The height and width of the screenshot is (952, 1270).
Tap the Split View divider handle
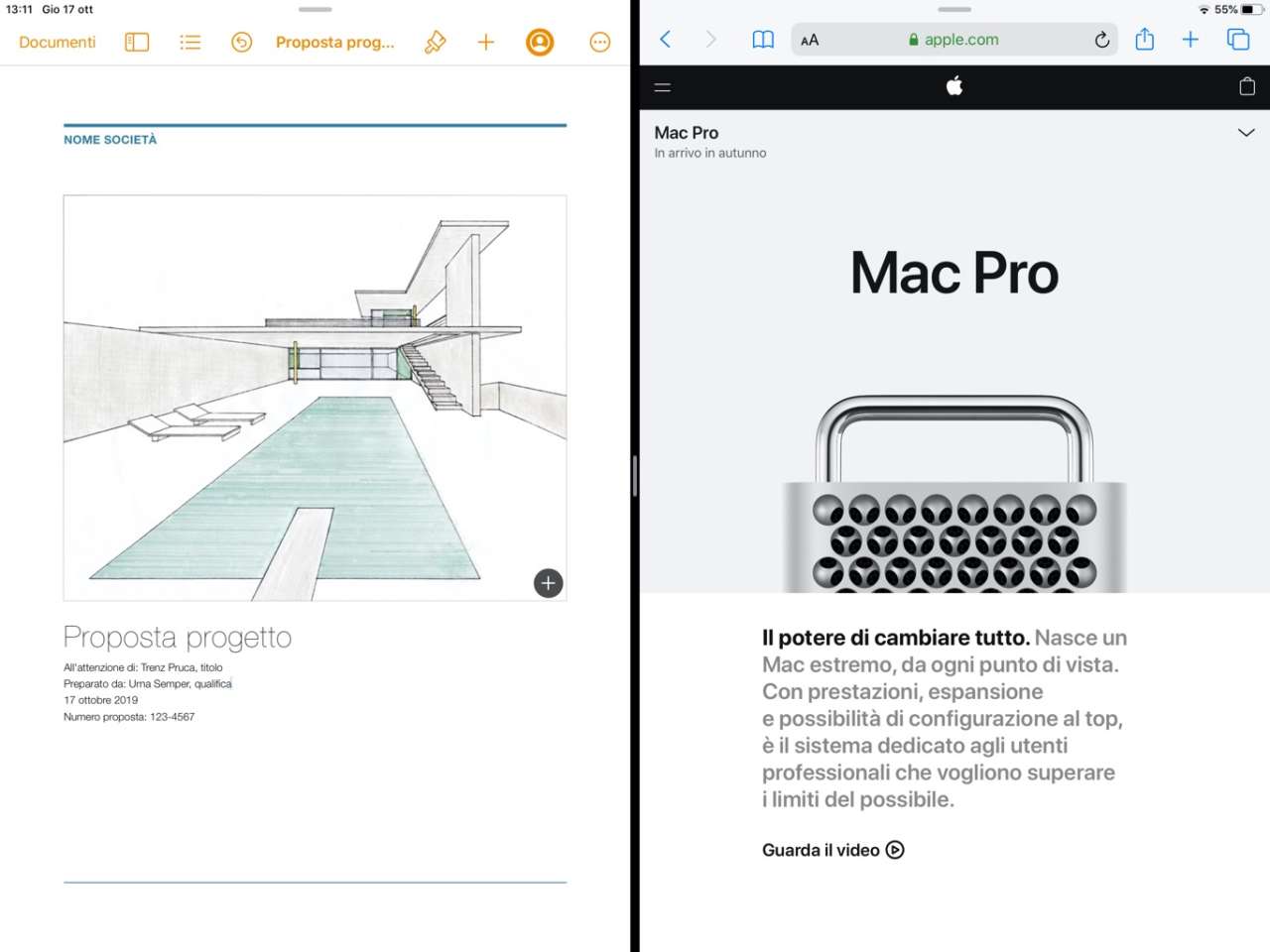point(634,476)
